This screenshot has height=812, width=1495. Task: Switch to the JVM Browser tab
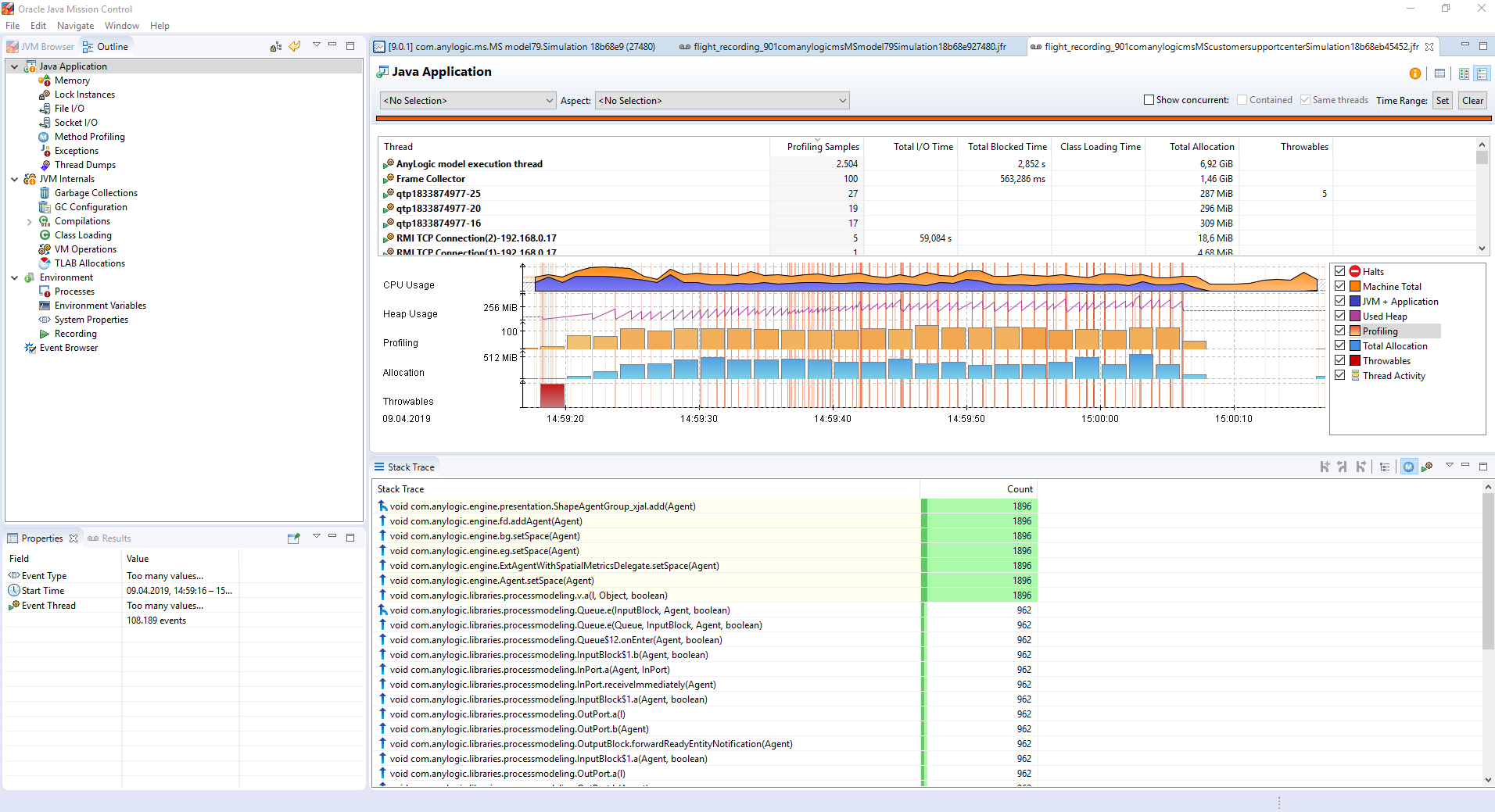point(41,47)
